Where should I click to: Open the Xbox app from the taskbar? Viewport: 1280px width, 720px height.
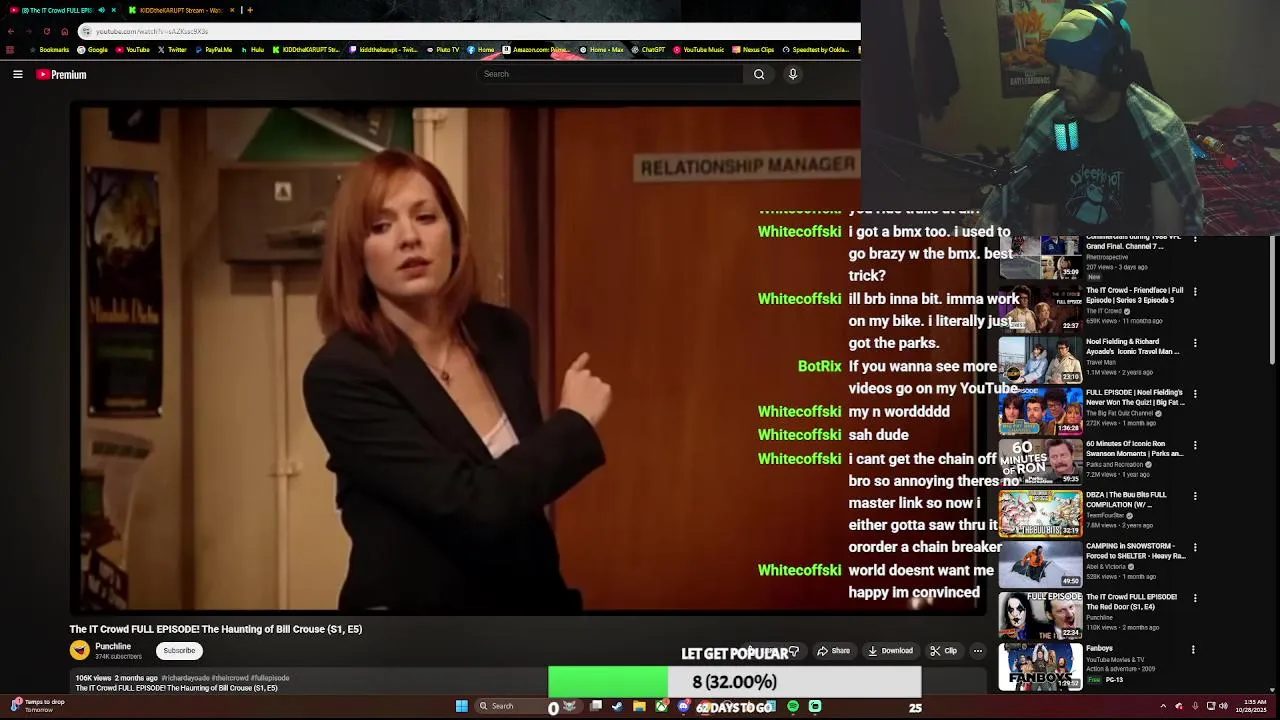click(x=662, y=706)
